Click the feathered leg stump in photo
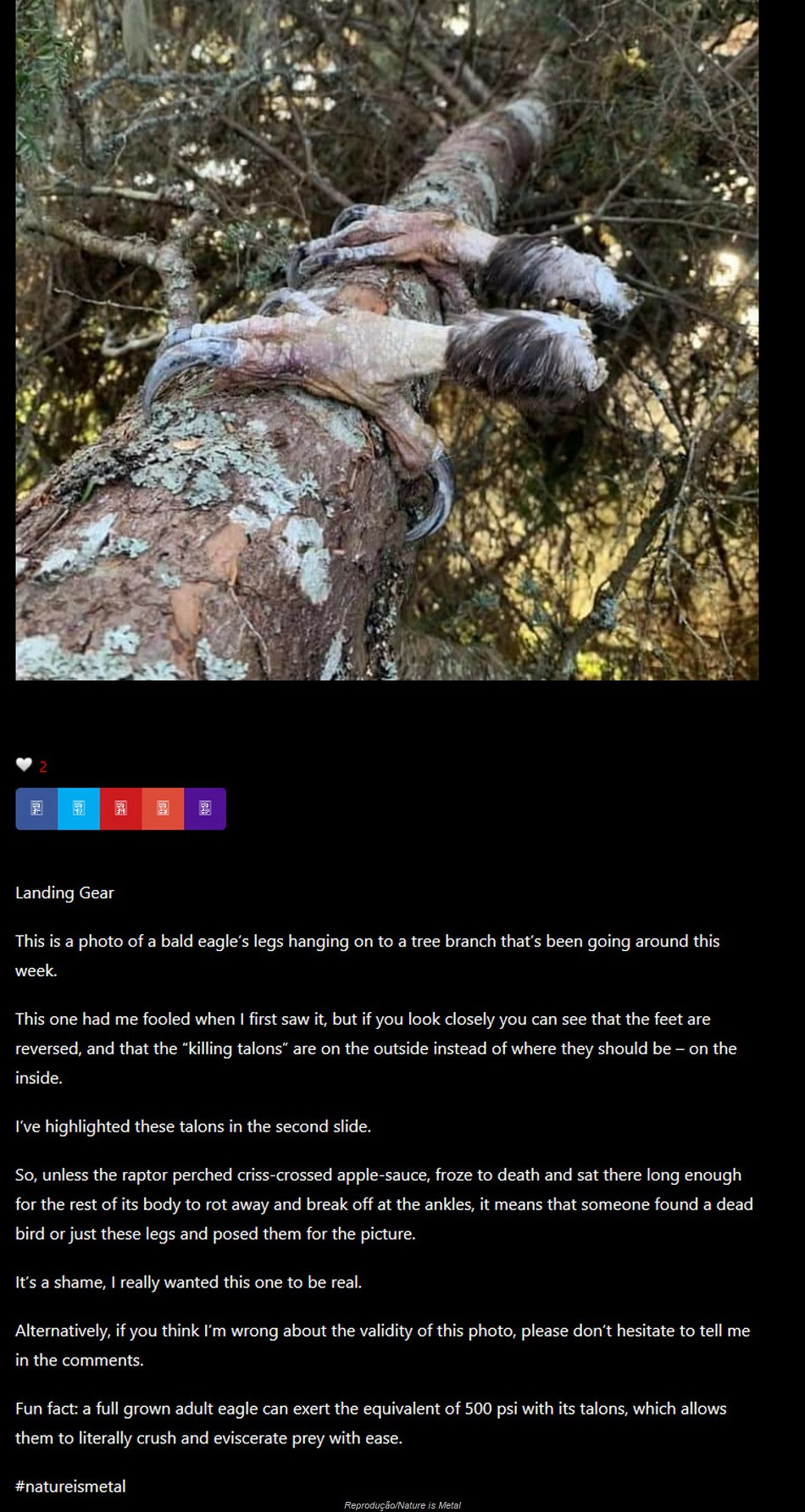This screenshot has height=1512, width=805. pyautogui.click(x=525, y=356)
